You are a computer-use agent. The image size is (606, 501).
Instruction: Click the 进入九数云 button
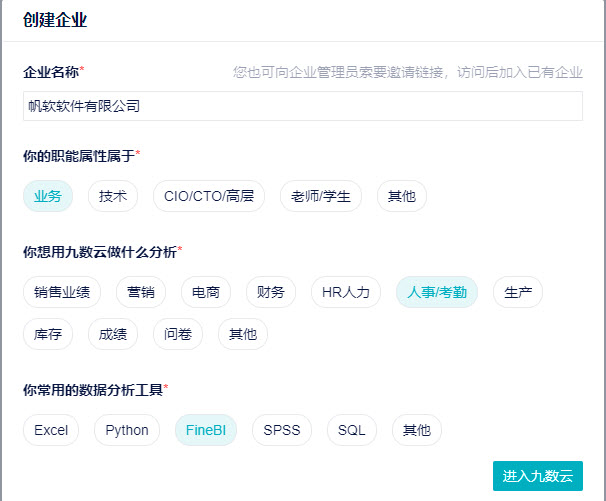[x=538, y=476]
